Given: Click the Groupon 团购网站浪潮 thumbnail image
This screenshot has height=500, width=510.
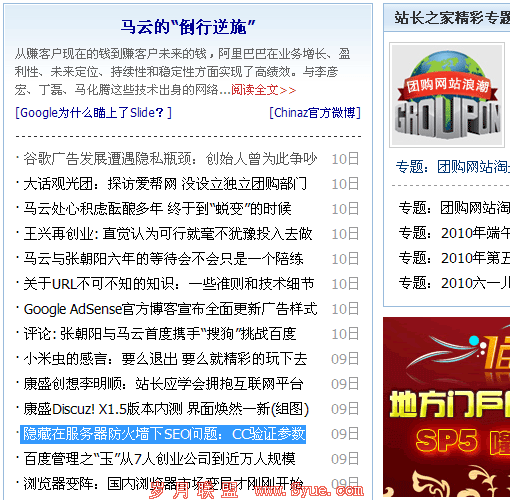Looking at the screenshot, I should (447, 95).
